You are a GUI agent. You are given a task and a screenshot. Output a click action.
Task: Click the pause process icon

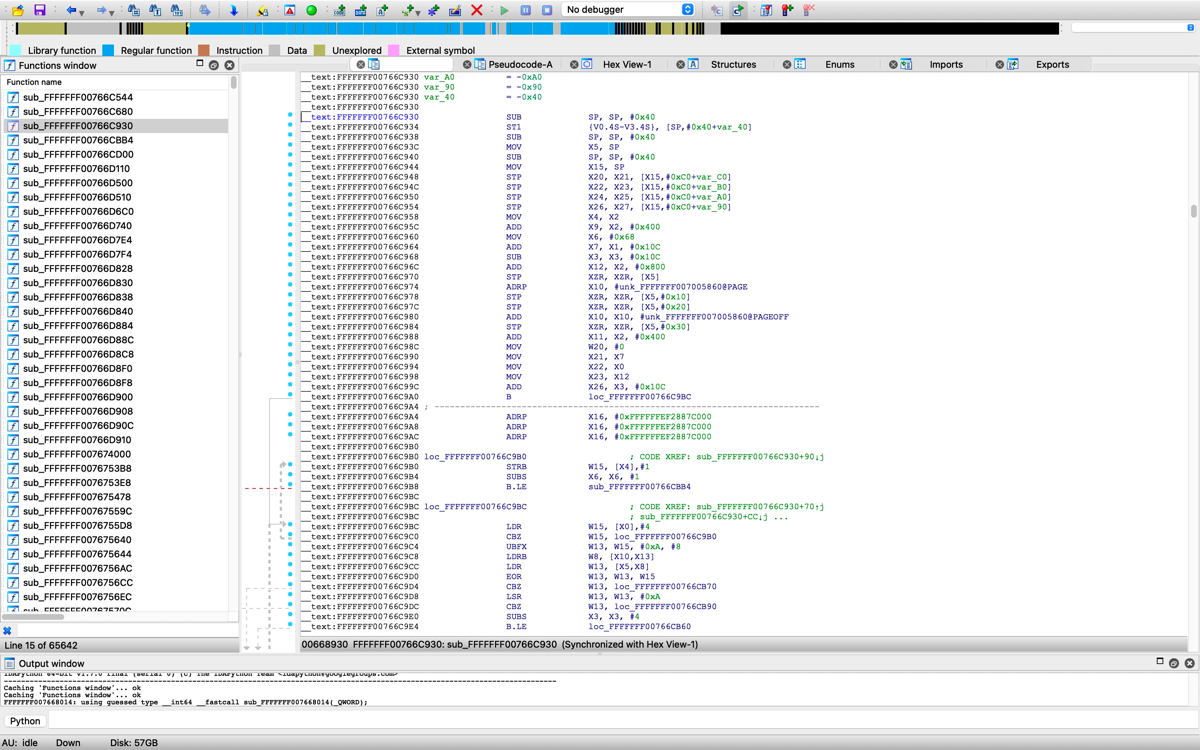pyautogui.click(x=525, y=10)
